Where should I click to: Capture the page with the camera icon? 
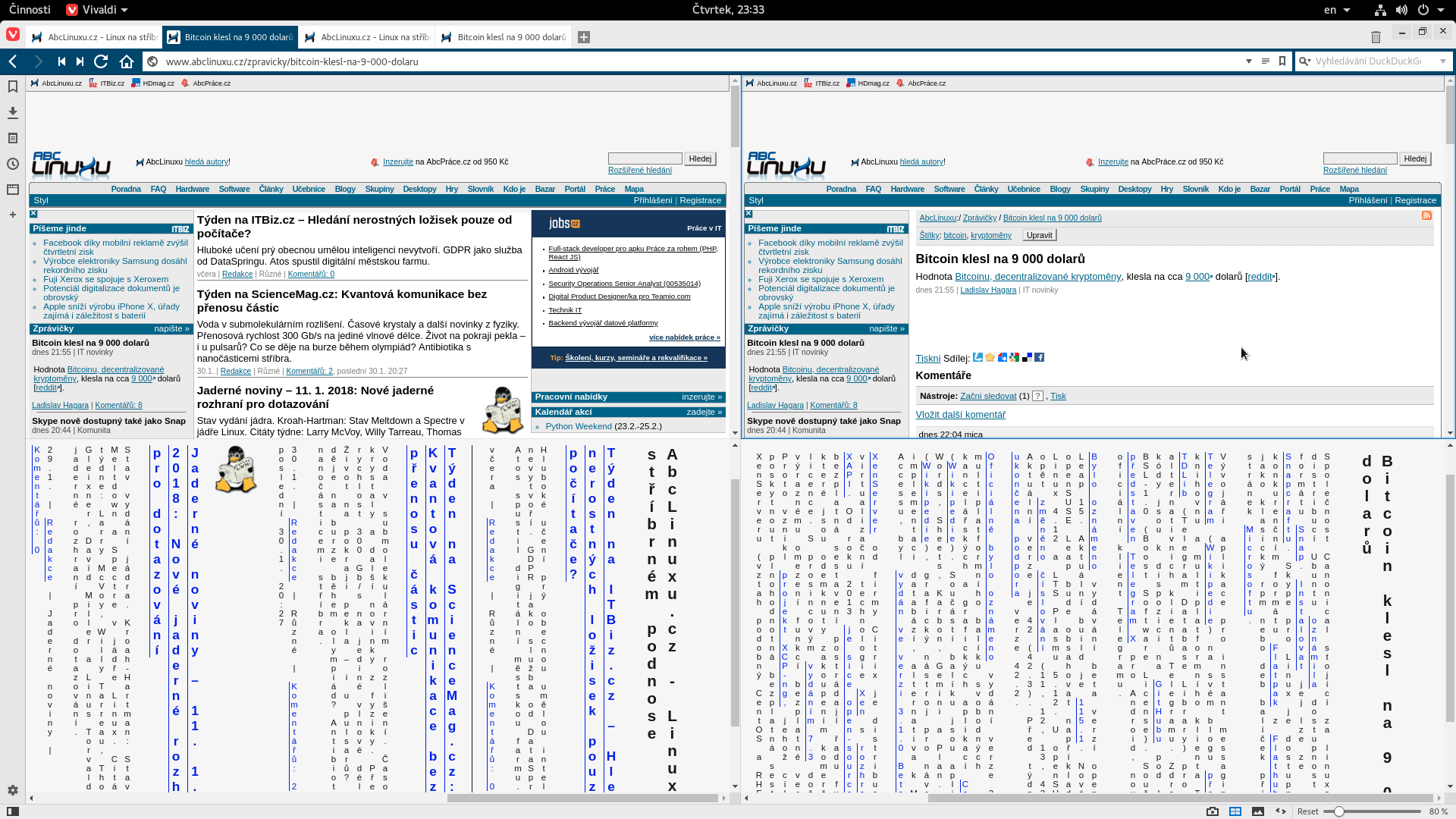pos(1213,811)
